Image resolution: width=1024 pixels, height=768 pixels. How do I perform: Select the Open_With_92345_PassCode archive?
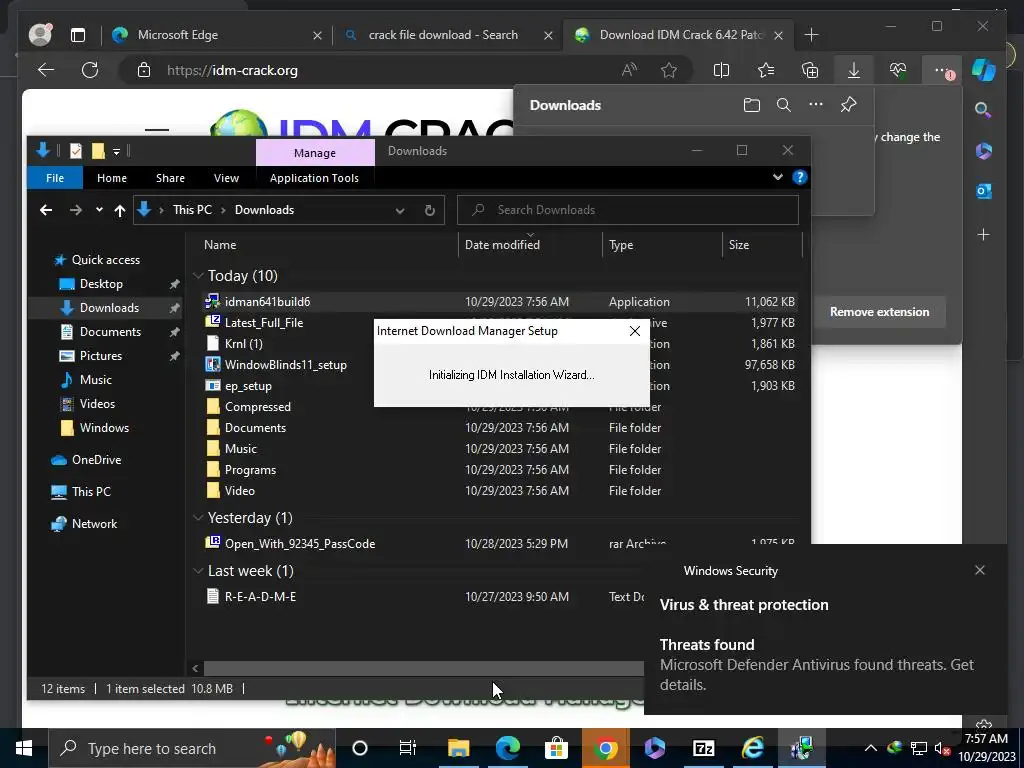pos(300,543)
